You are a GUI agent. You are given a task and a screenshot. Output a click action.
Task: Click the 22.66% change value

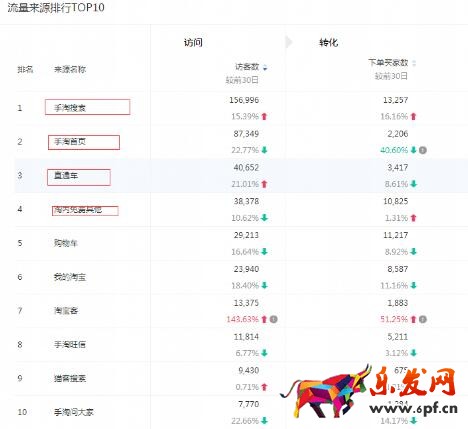click(245, 421)
